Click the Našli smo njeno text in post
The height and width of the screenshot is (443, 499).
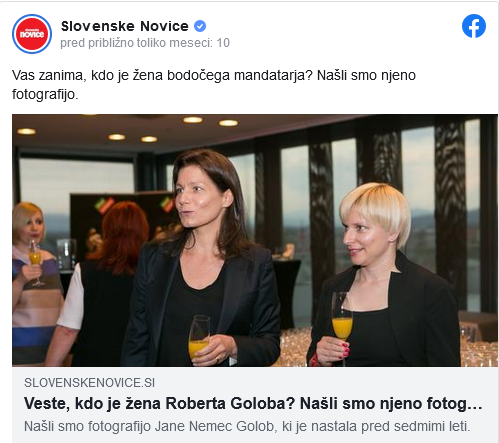(366, 75)
